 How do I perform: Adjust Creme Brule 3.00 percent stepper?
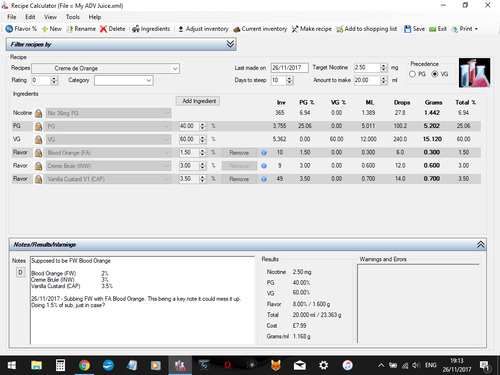[x=202, y=166]
